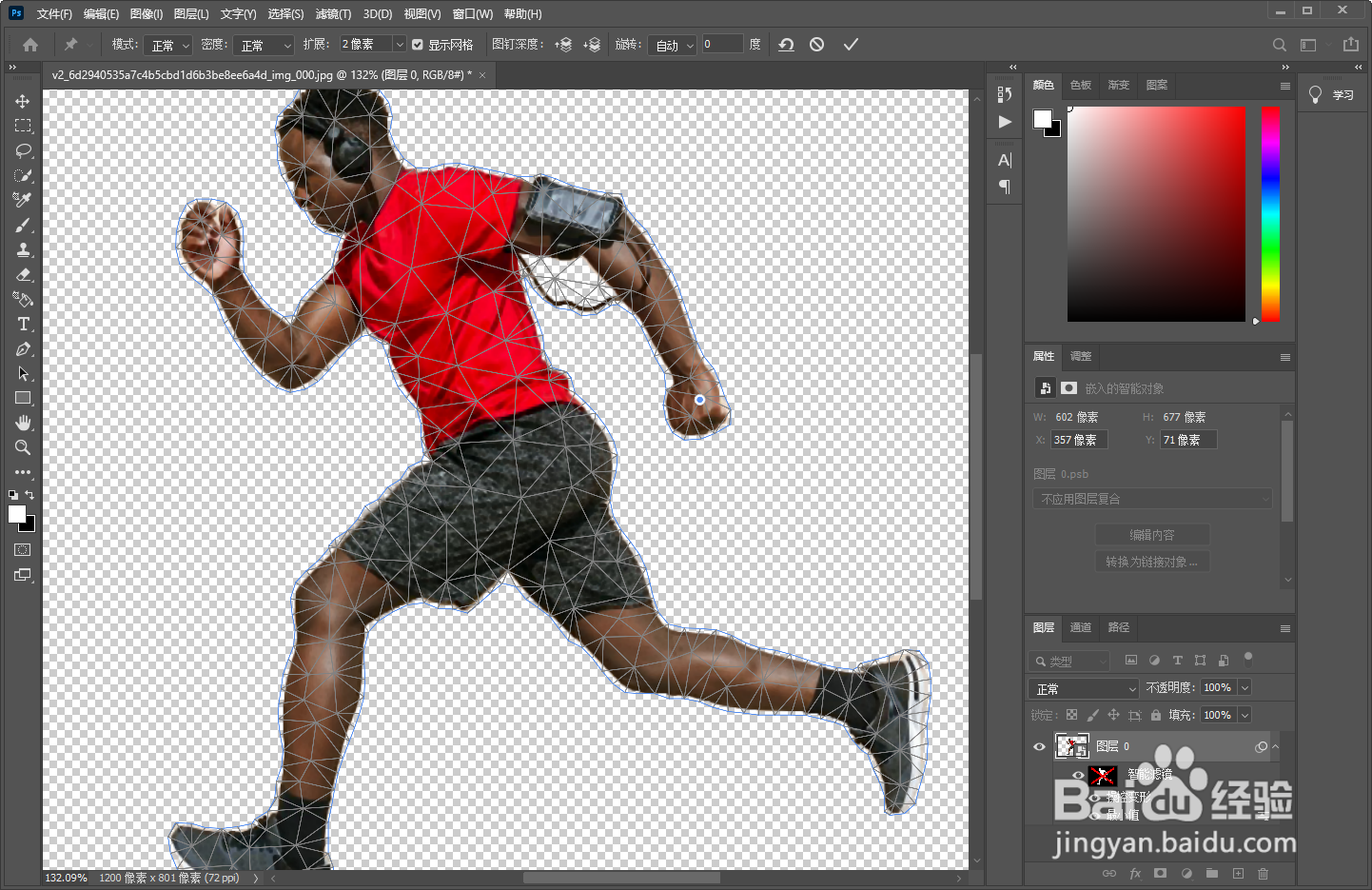1372x890 pixels.
Task: Click the Home icon in options bar
Action: pos(30,45)
